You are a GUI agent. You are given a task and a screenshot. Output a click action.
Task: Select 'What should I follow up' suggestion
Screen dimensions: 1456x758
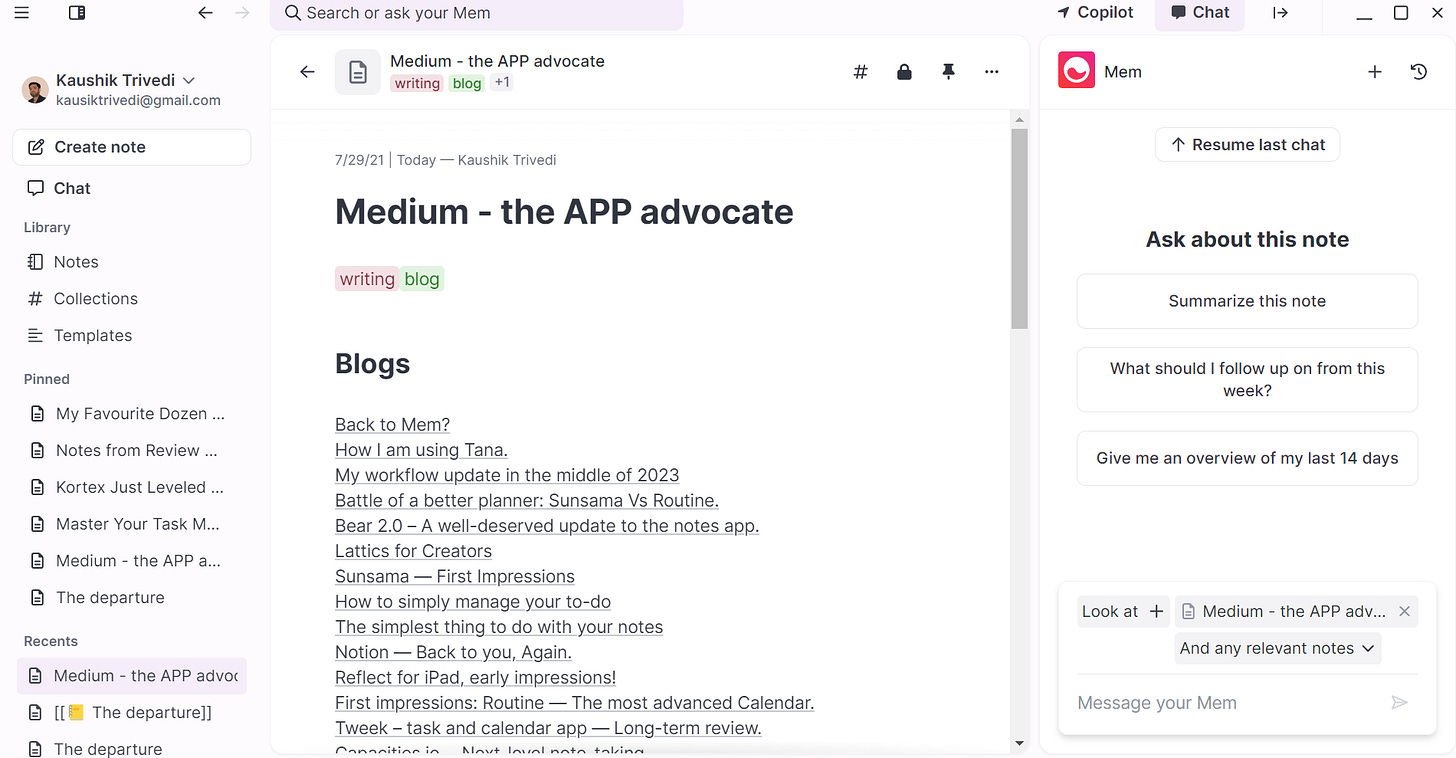point(1247,379)
